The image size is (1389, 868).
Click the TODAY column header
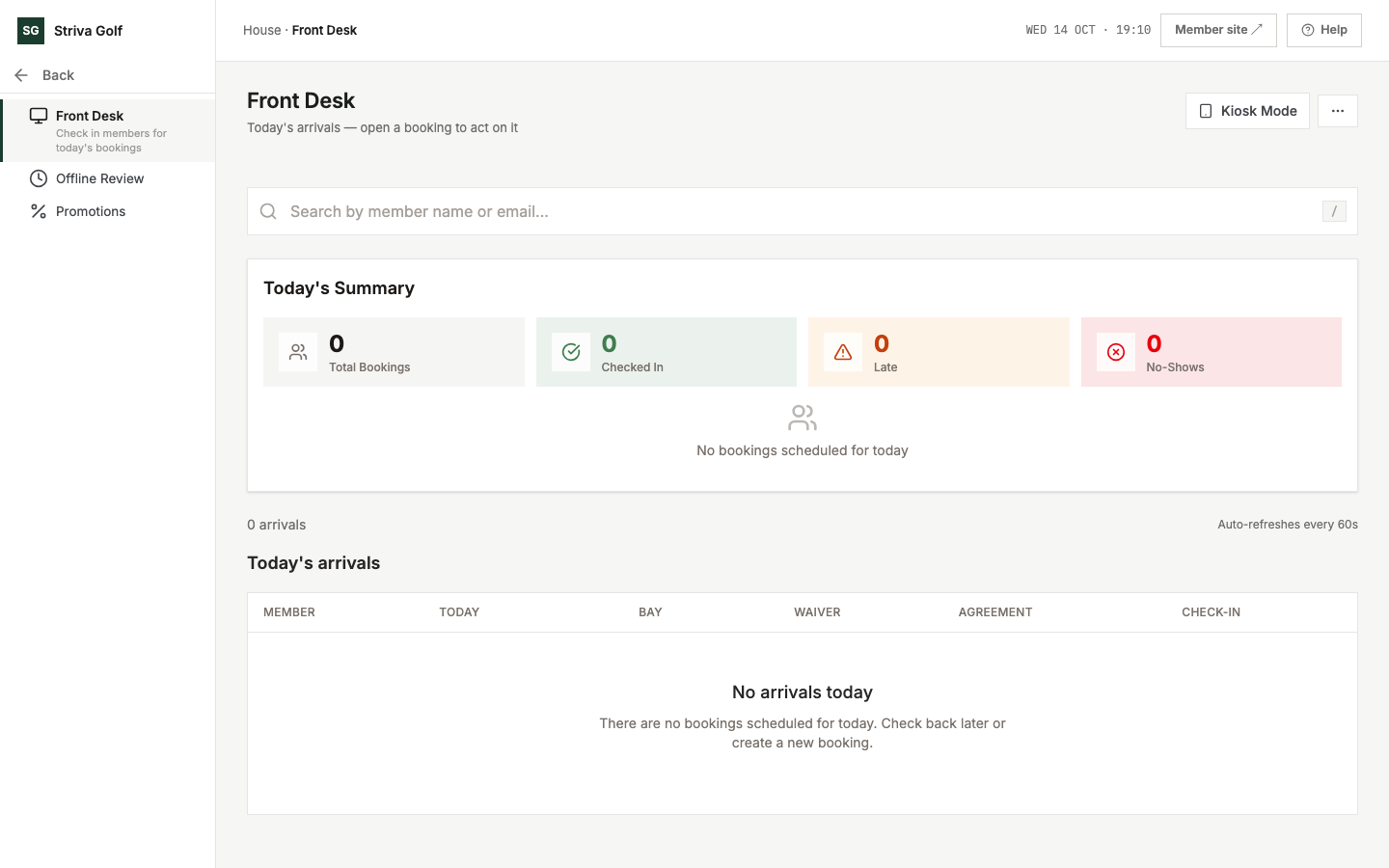click(x=459, y=612)
